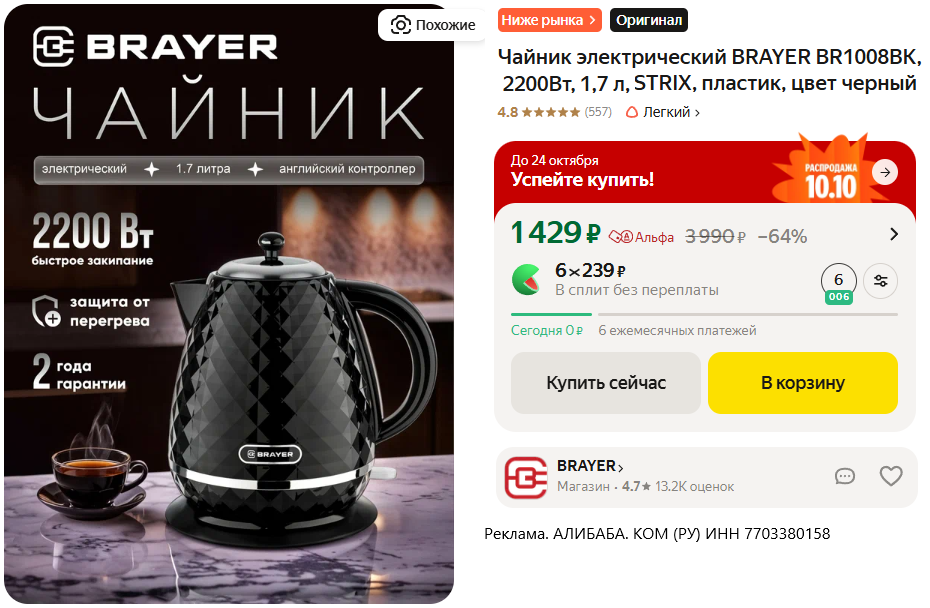The width and height of the screenshot is (930, 608).
Task: Click the Alfa card discount icon
Action: (x=621, y=237)
